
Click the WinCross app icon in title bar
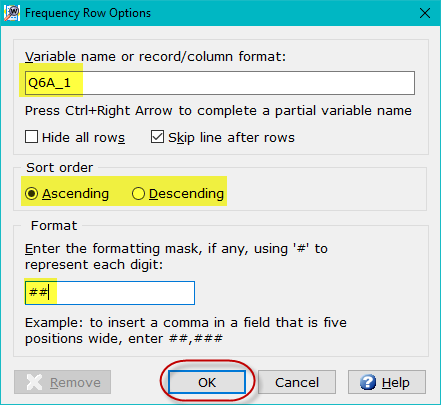(12, 13)
